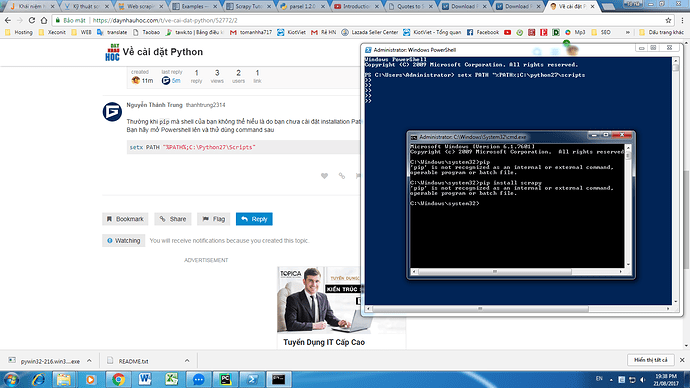Switch to the Web scraping tab
The width and height of the screenshot is (690, 388).
[x=139, y=7]
